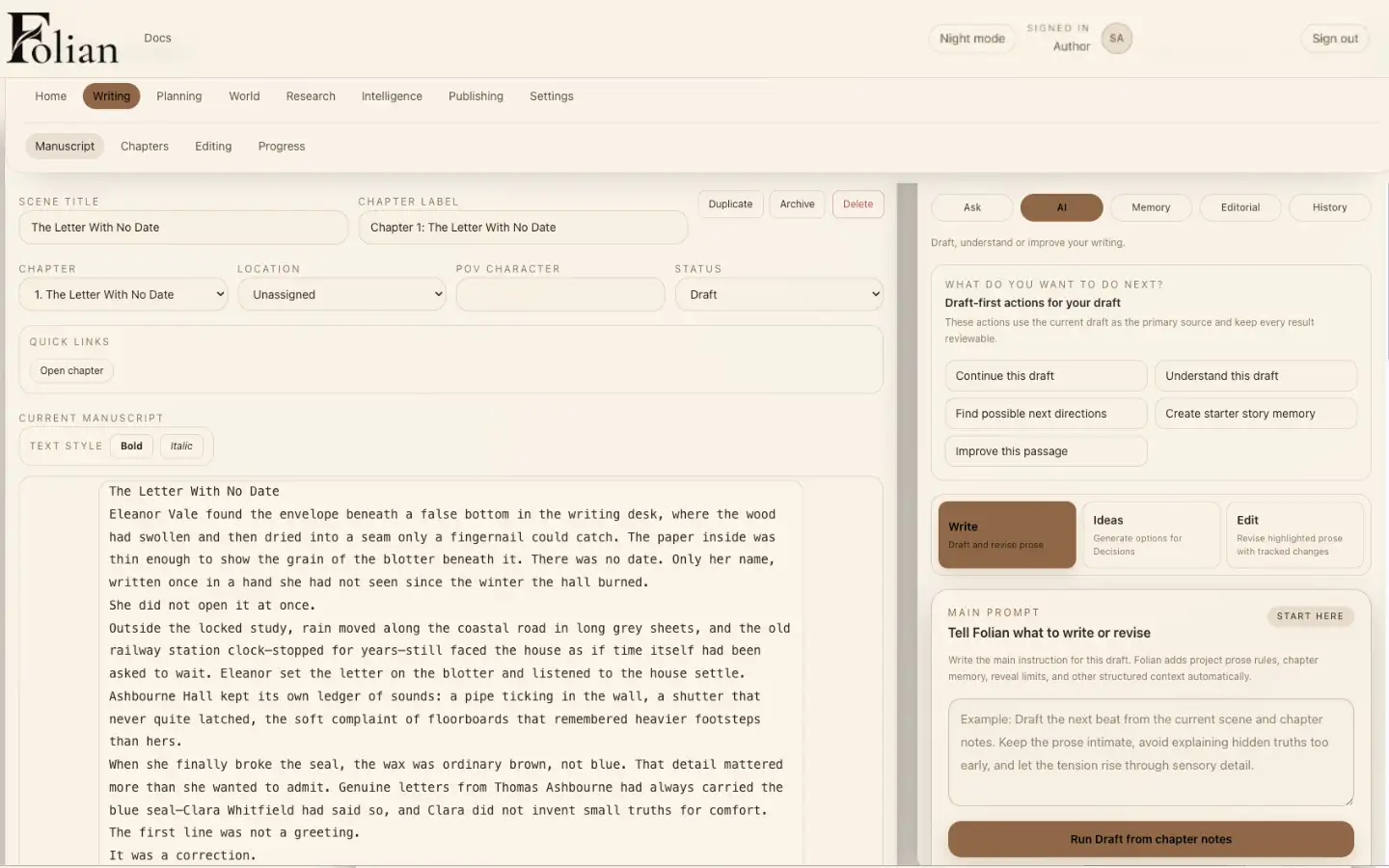Open the Editing sub-tab
The width and height of the screenshot is (1389, 868).
click(213, 147)
